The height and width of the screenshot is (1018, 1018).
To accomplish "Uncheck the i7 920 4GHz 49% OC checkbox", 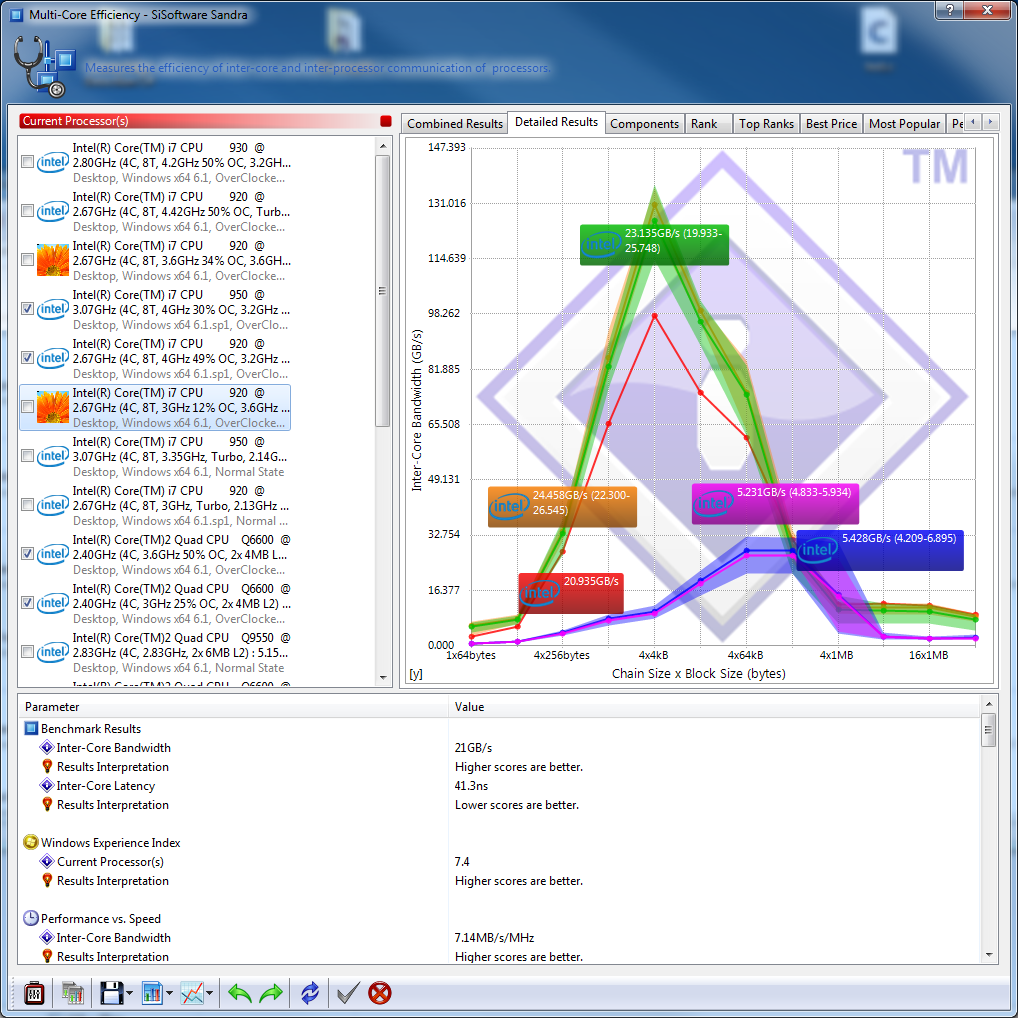I will pyautogui.click(x=27, y=358).
